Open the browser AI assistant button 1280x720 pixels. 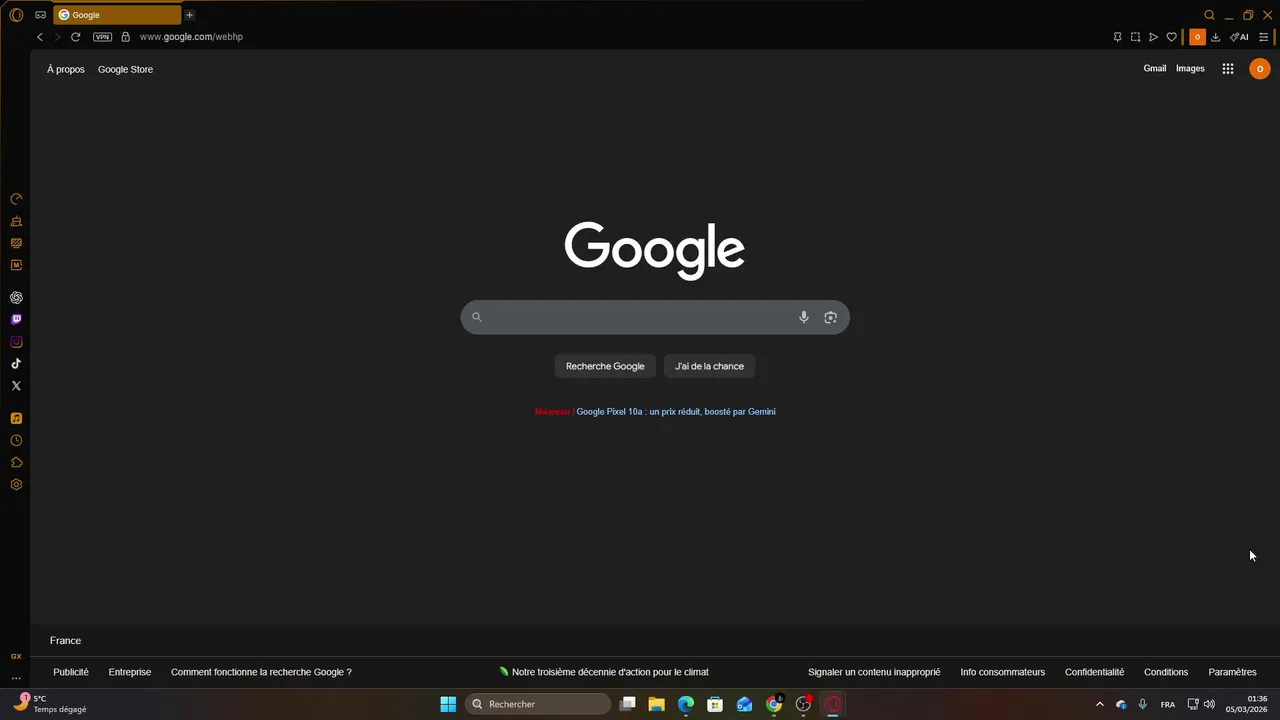(x=1240, y=37)
